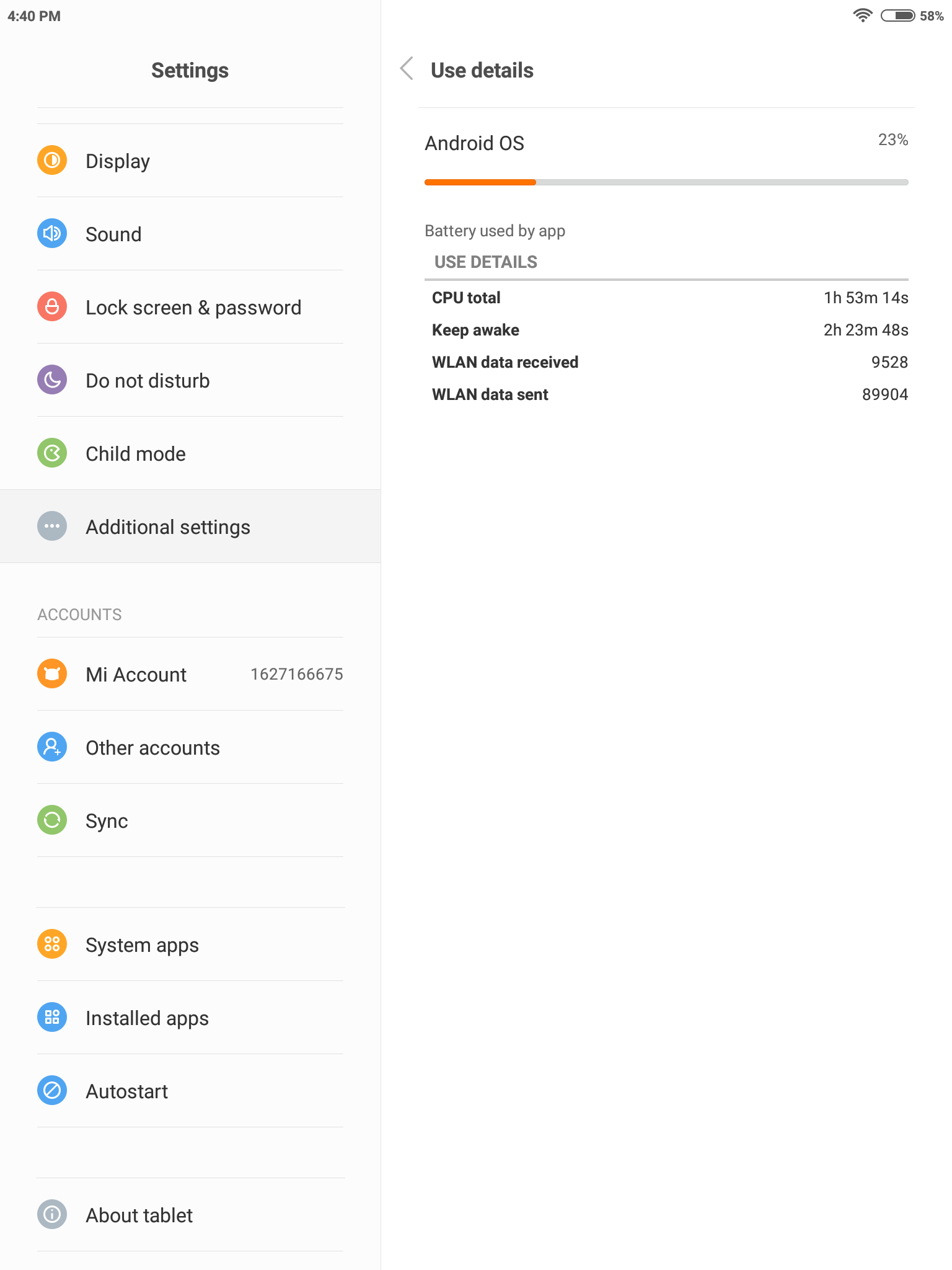Open System apps

[x=190, y=944]
